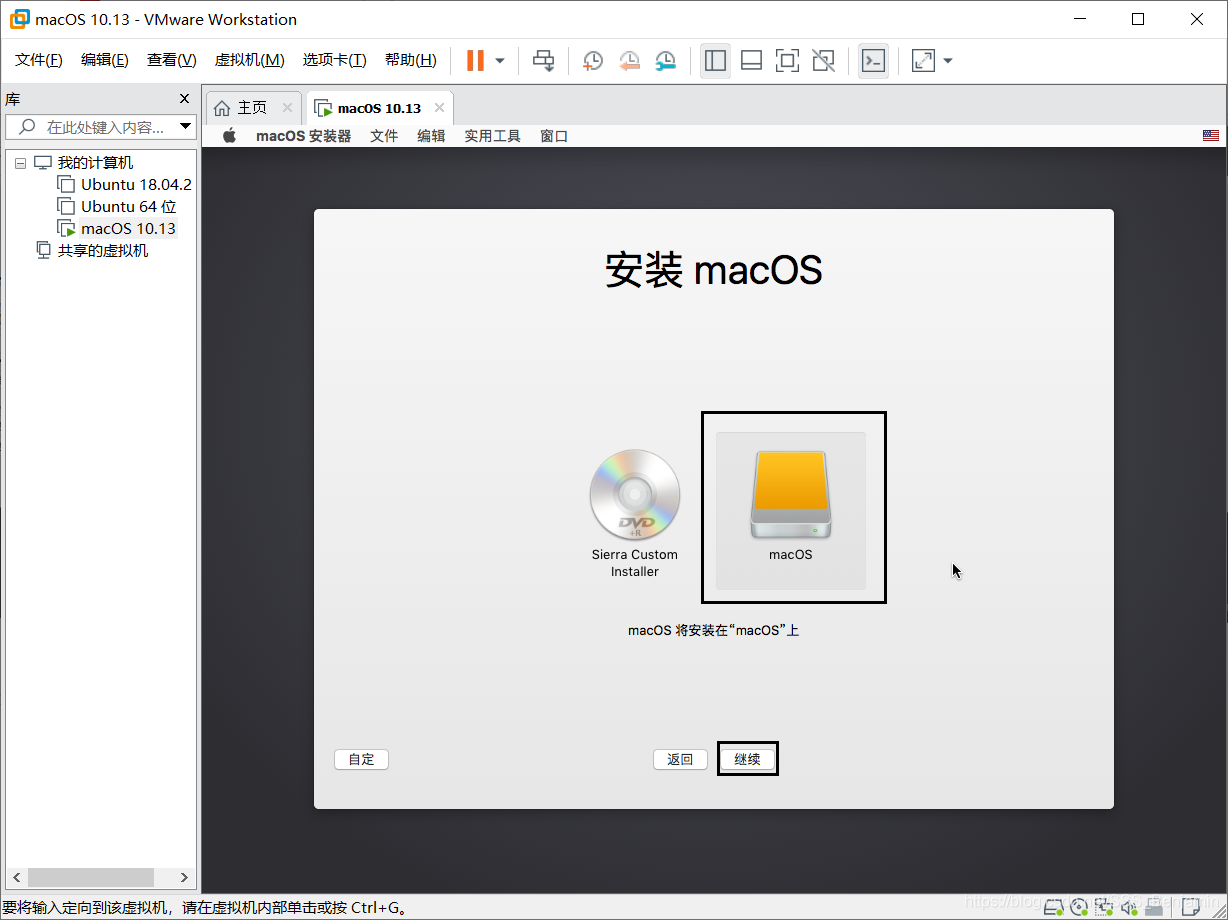Click the 继续 button
The image size is (1228, 920).
pos(747,759)
